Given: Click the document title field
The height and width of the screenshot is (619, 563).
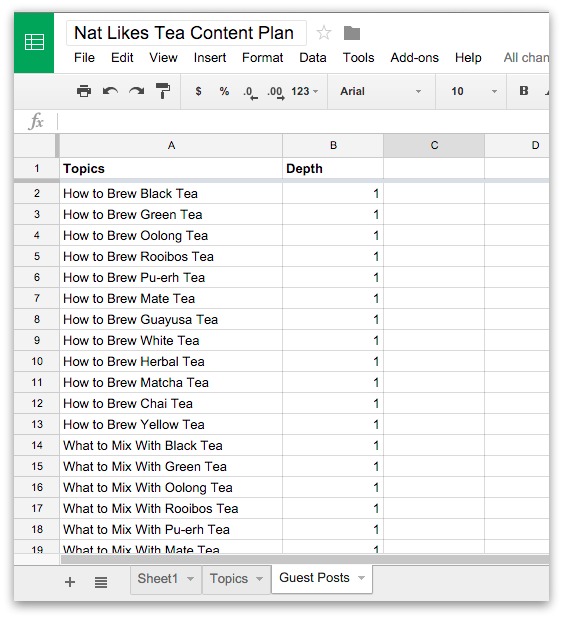Looking at the screenshot, I should [186, 33].
